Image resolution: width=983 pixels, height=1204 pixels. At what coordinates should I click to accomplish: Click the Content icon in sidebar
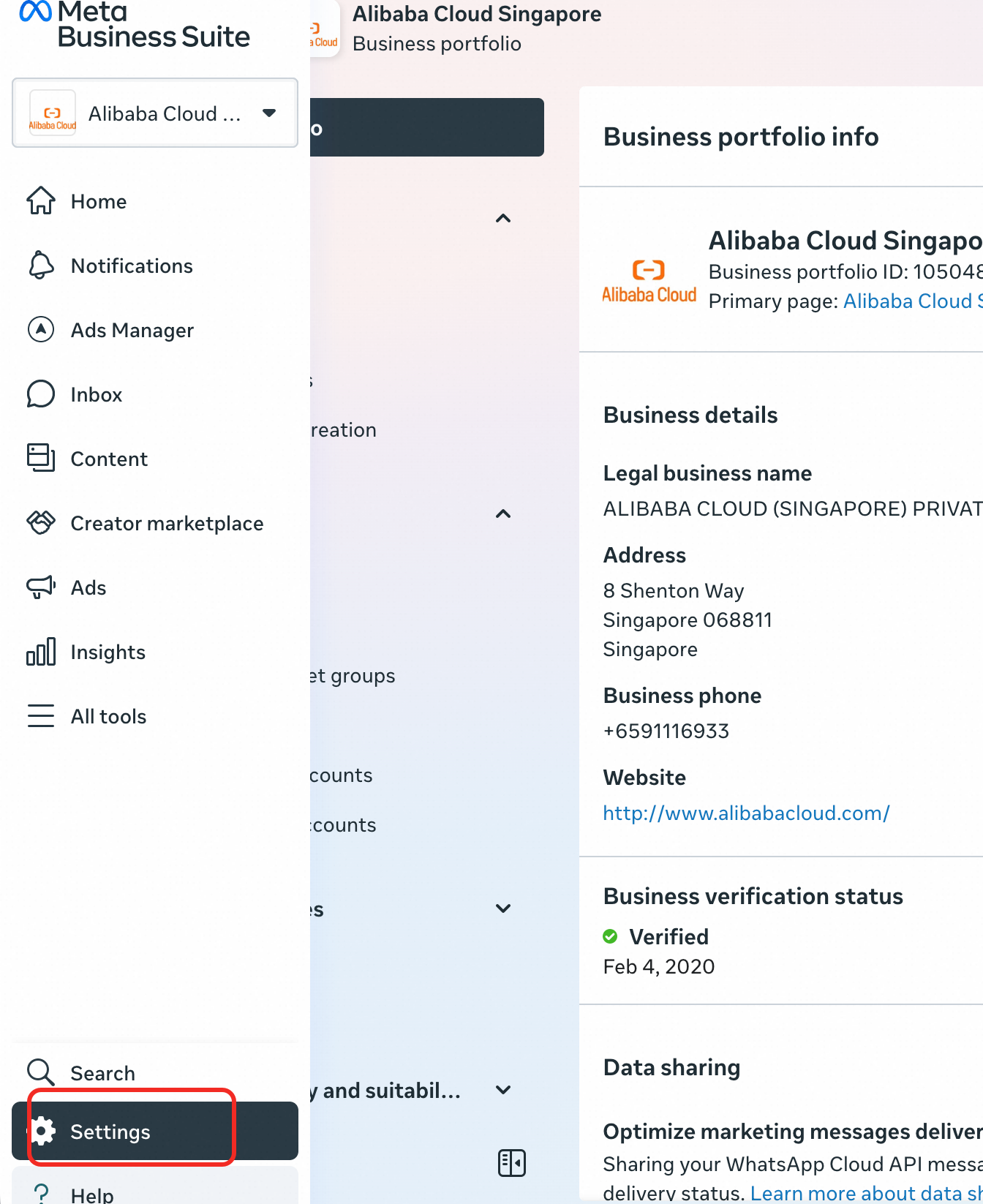(41, 459)
